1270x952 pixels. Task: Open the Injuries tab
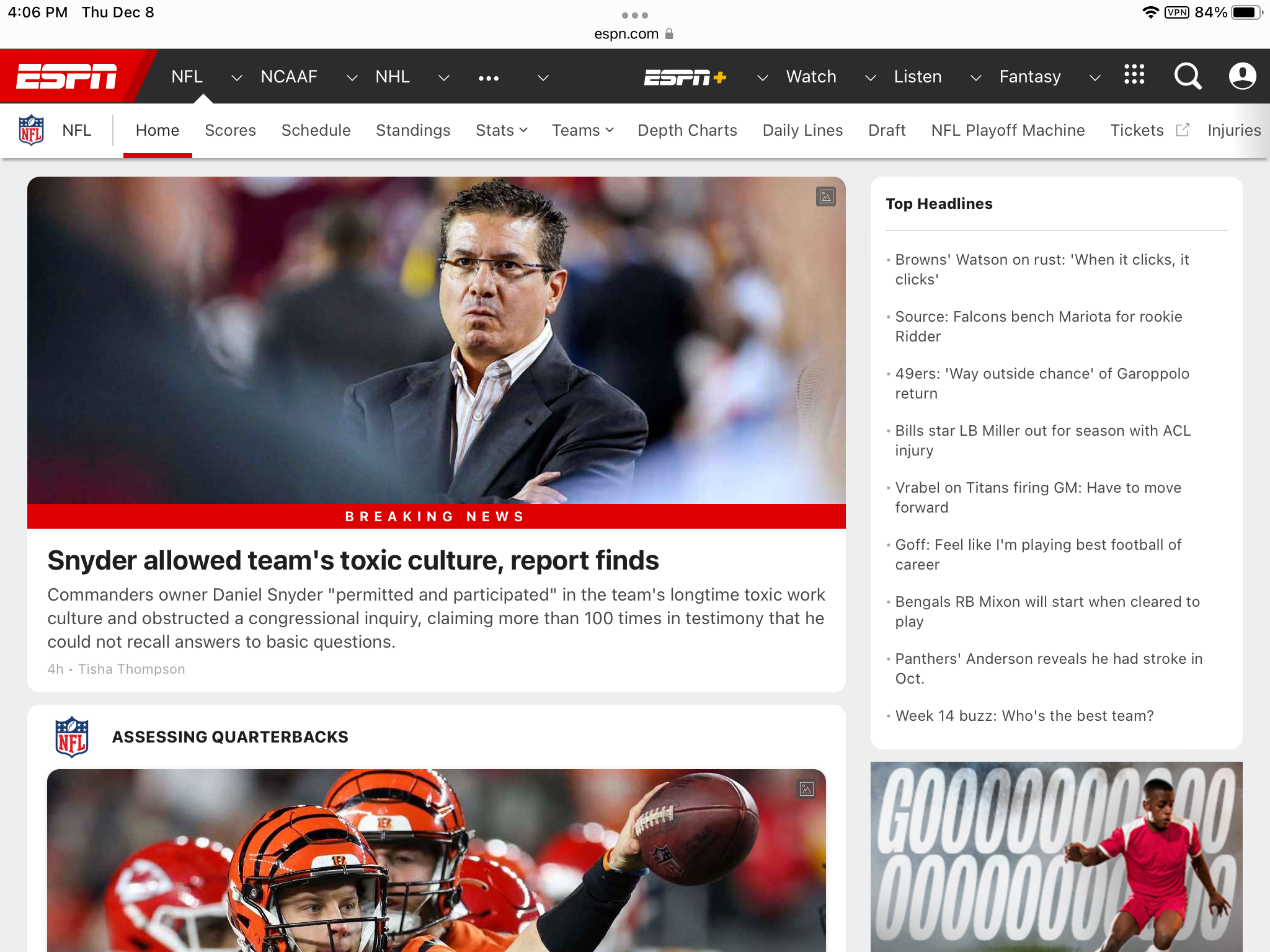tap(1234, 130)
